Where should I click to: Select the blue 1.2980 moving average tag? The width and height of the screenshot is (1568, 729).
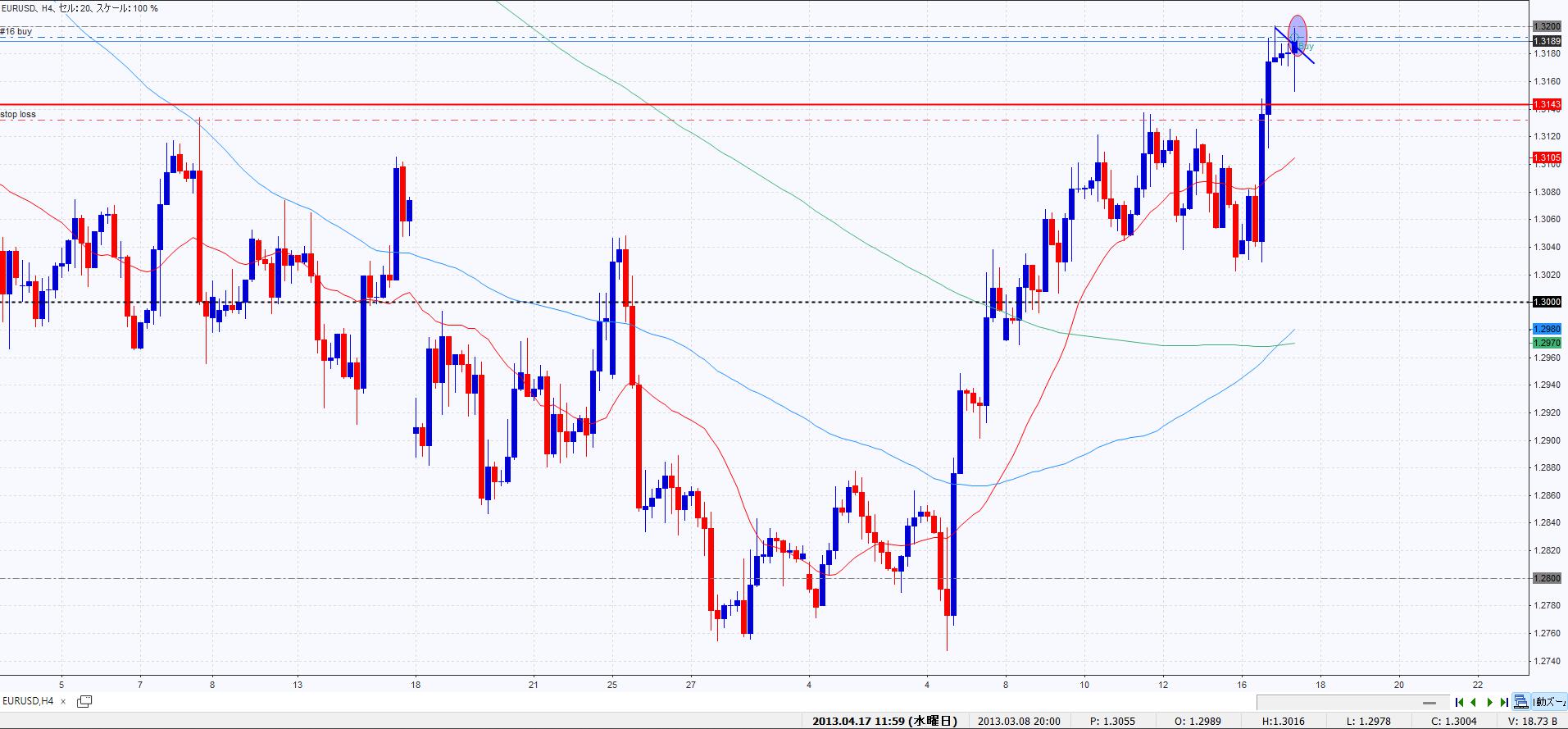click(x=1547, y=330)
